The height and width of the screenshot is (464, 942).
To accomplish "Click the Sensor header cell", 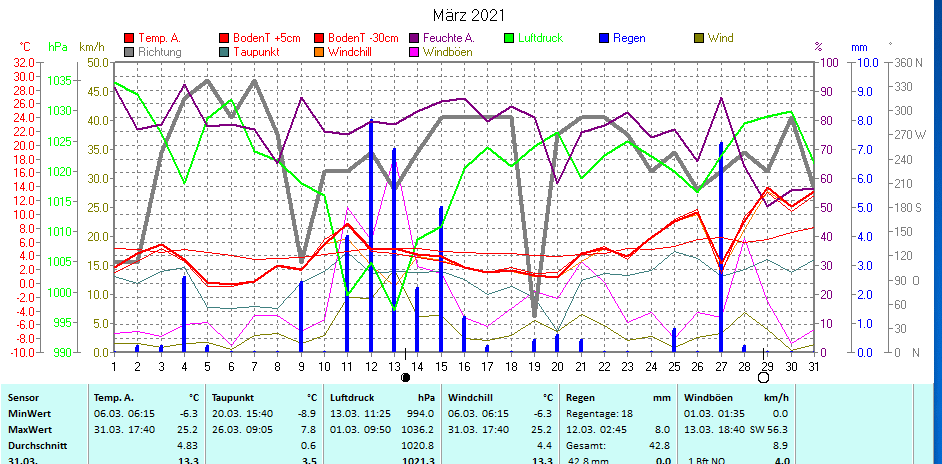I will pos(23,398).
